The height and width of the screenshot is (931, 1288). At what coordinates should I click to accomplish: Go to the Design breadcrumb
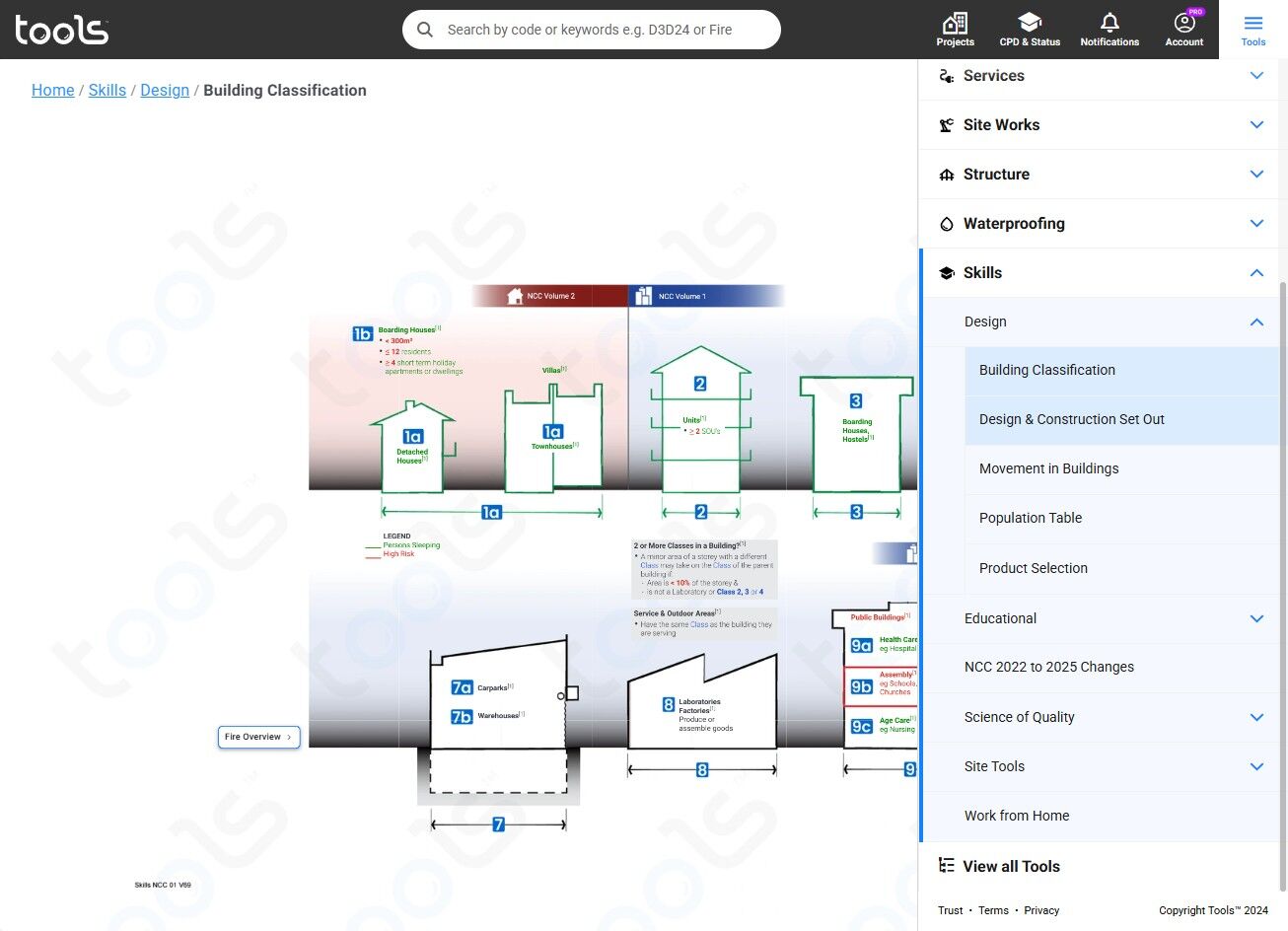click(x=165, y=90)
